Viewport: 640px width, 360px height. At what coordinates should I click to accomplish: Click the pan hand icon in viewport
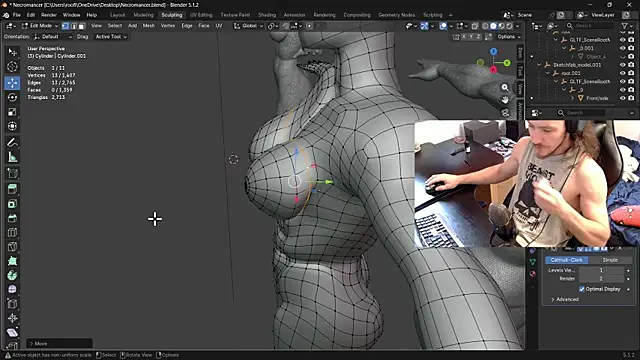pyautogui.click(x=505, y=100)
